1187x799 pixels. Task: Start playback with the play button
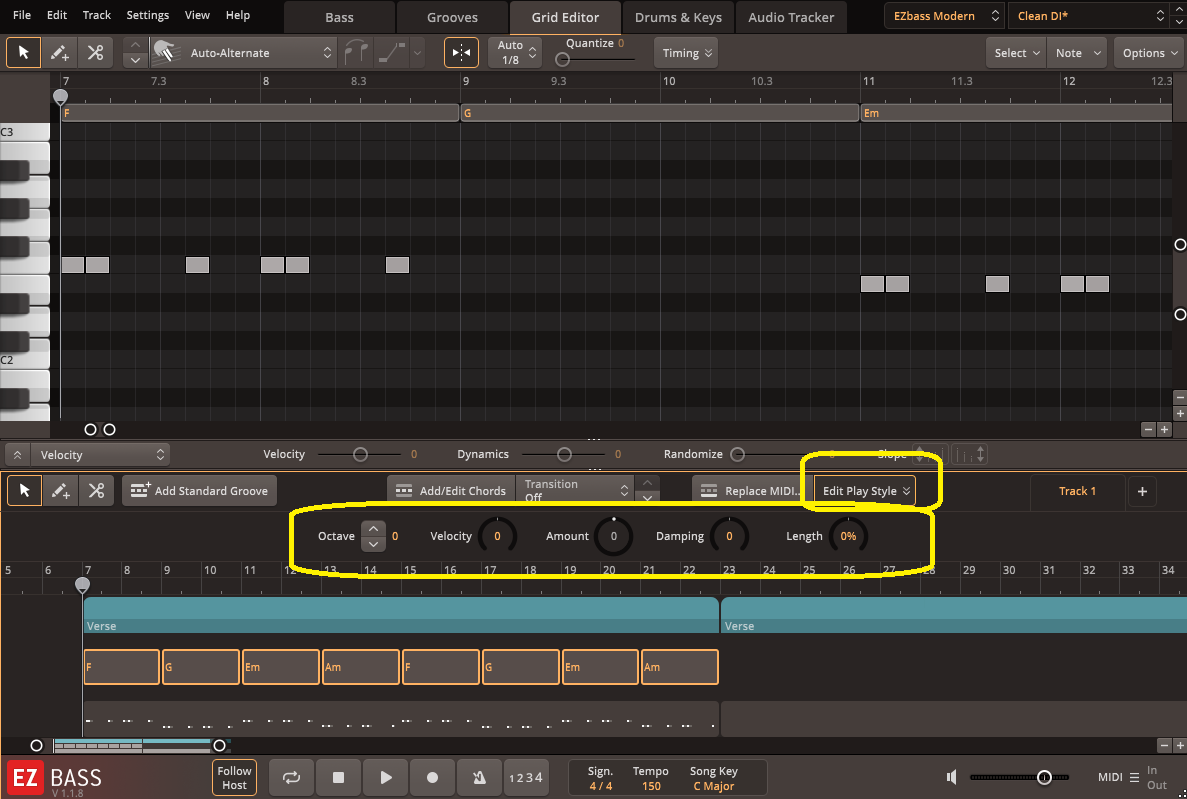(385, 777)
